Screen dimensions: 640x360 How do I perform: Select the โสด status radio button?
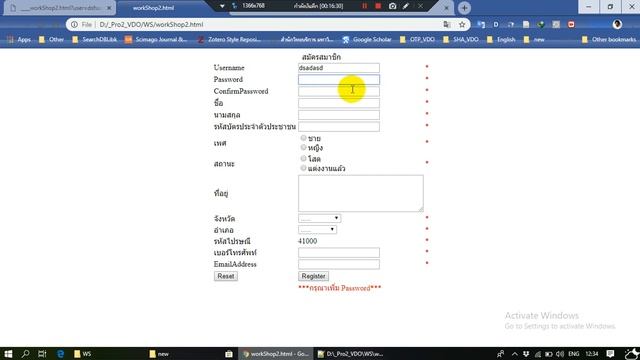[303, 158]
